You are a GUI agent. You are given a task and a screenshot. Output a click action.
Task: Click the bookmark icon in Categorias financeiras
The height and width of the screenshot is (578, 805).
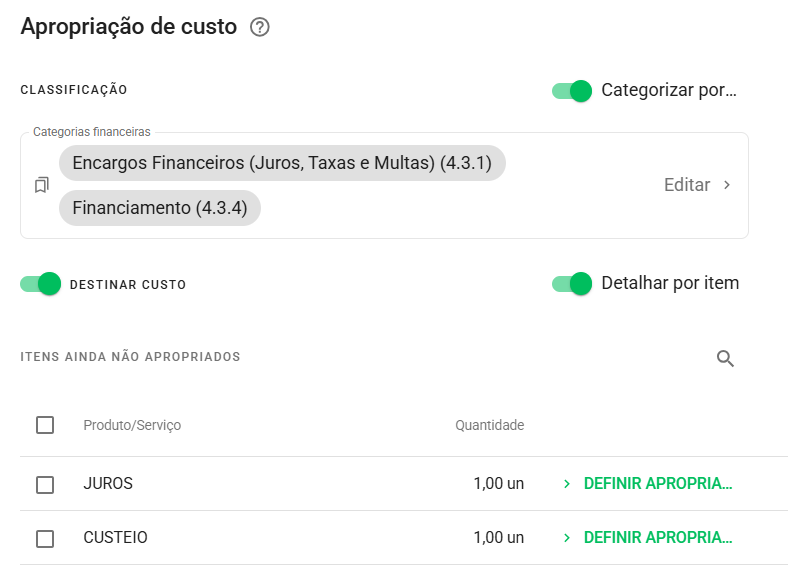(42, 185)
